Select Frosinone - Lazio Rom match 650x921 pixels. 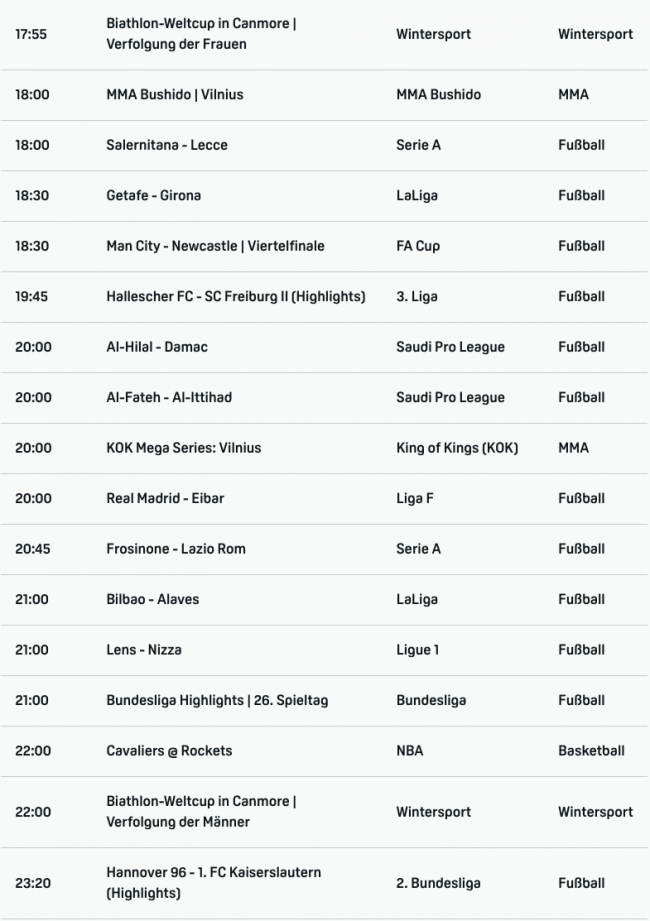[176, 549]
